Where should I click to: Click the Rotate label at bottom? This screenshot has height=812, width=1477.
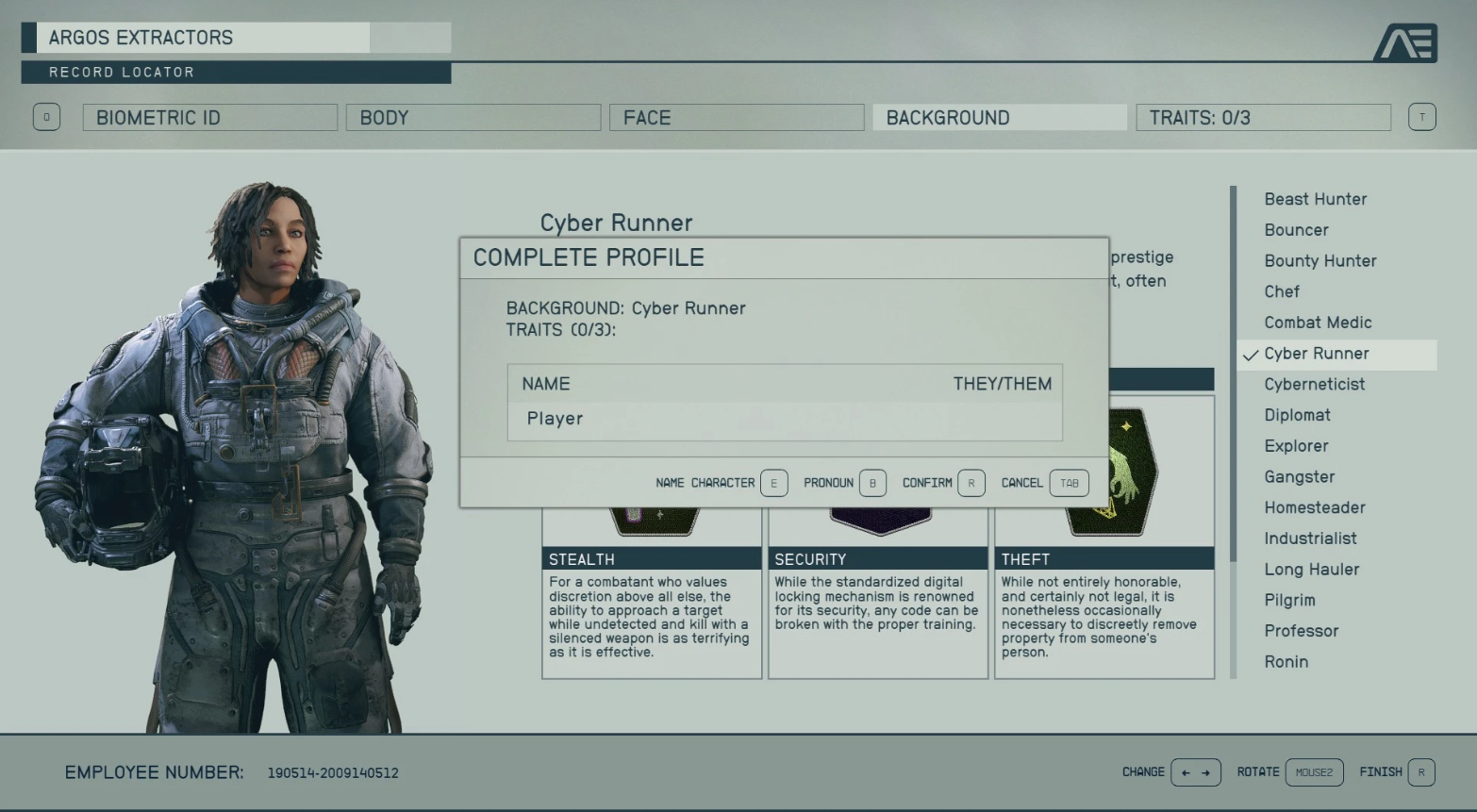1258,771
